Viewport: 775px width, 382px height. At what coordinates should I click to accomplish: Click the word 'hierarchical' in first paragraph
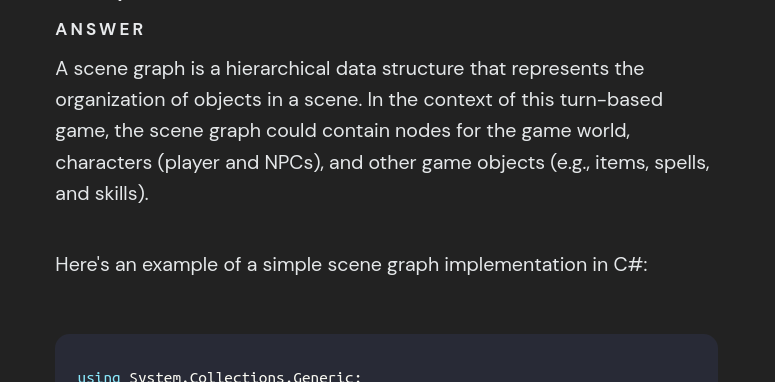point(278,69)
